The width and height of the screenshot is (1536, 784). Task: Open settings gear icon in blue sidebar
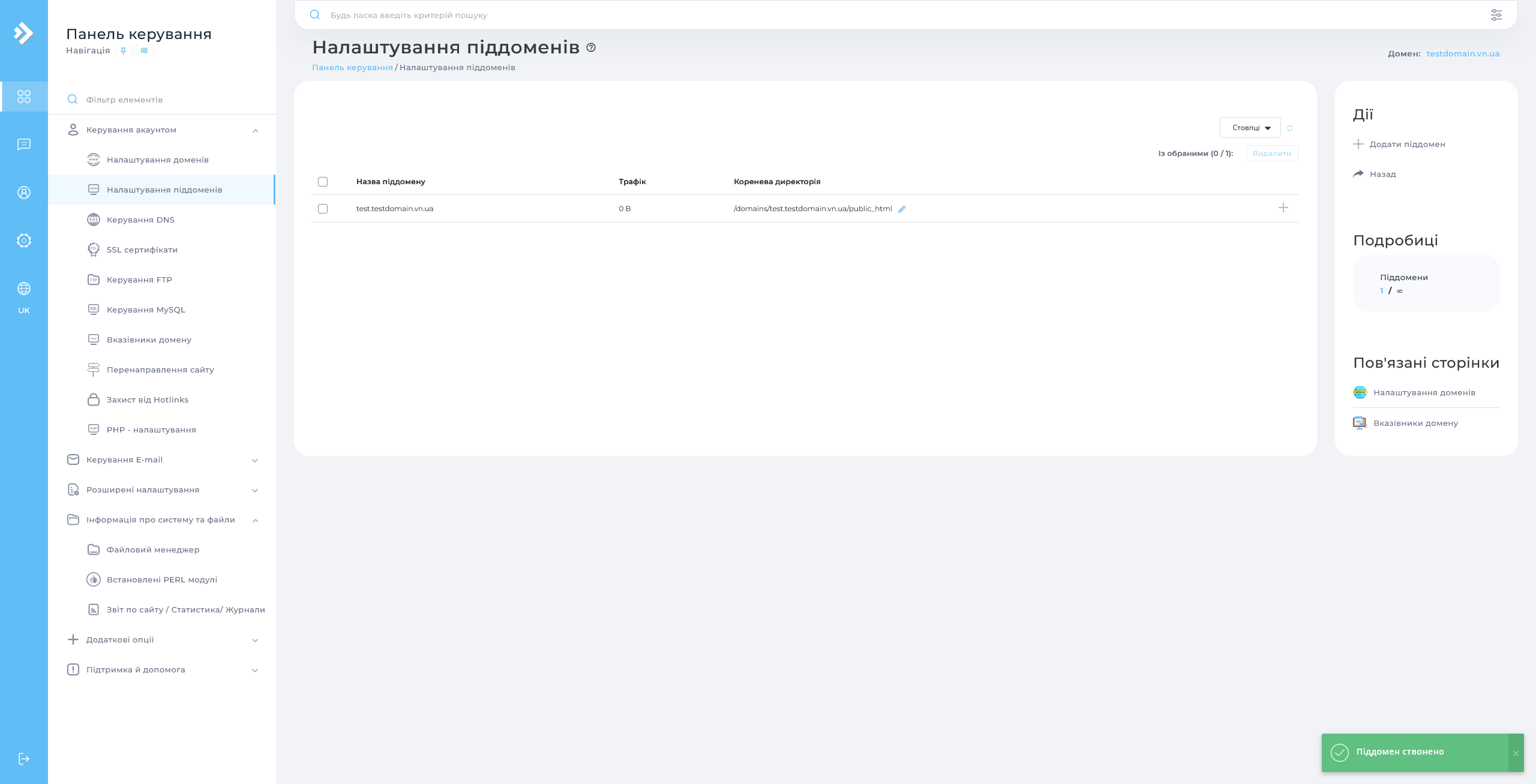(x=24, y=240)
